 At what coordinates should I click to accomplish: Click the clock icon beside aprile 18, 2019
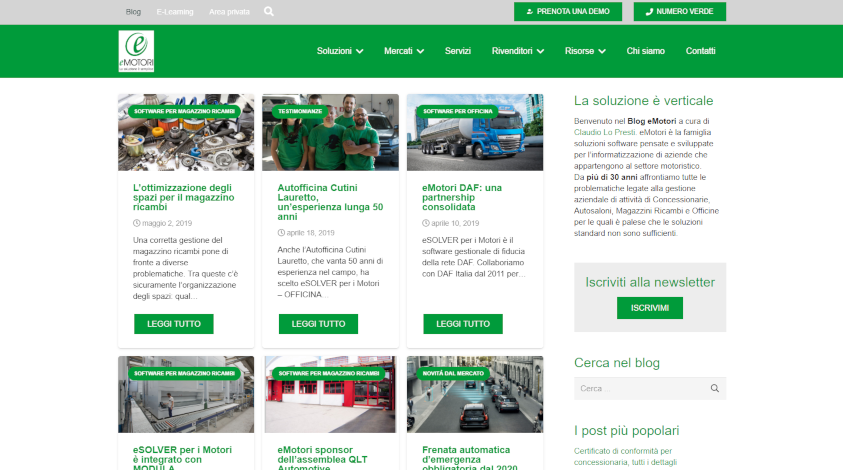[x=281, y=233]
